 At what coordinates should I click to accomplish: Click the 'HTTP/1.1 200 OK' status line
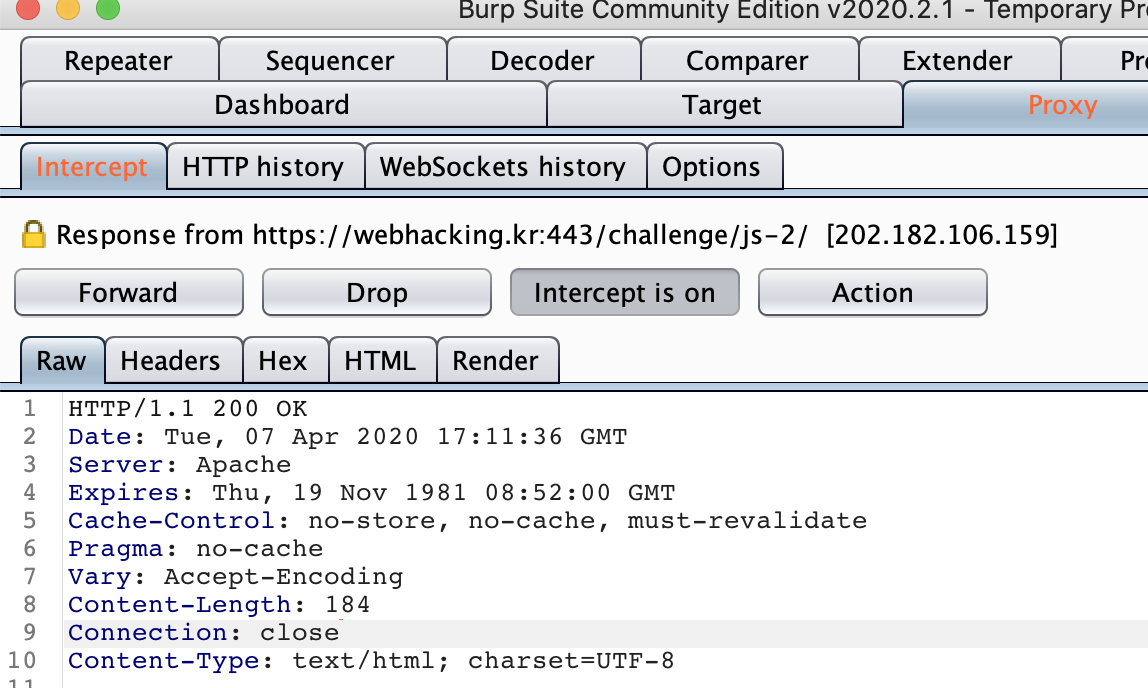[x=187, y=408]
